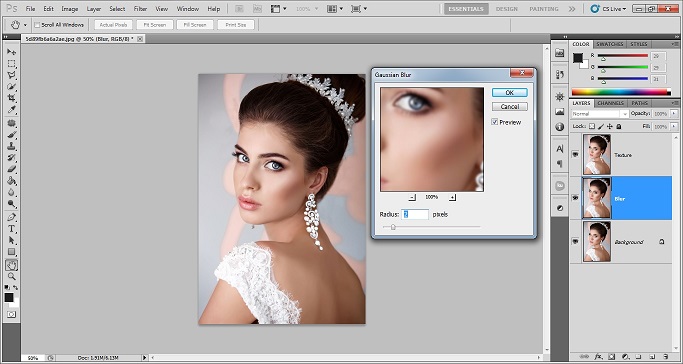Select the Zoom tool in toolbox
This screenshot has height=364, width=683.
point(11,276)
